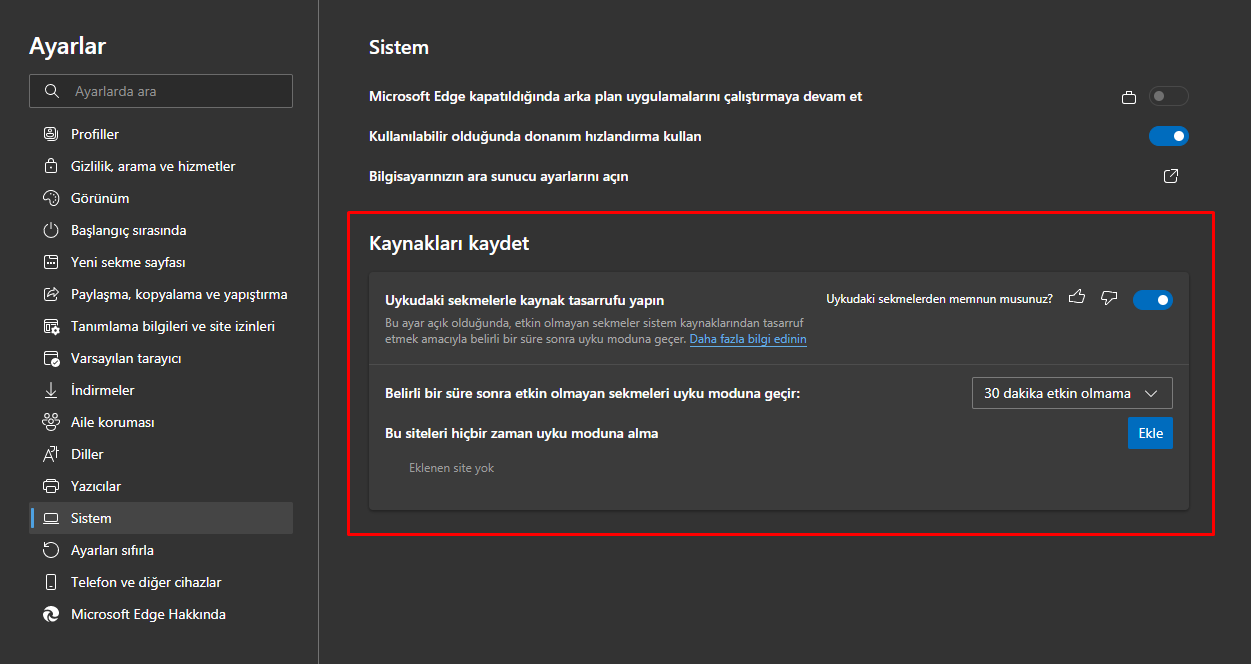This screenshot has height=664, width=1251.
Task: Select the Yazıcılar printer icon
Action: click(x=50, y=486)
